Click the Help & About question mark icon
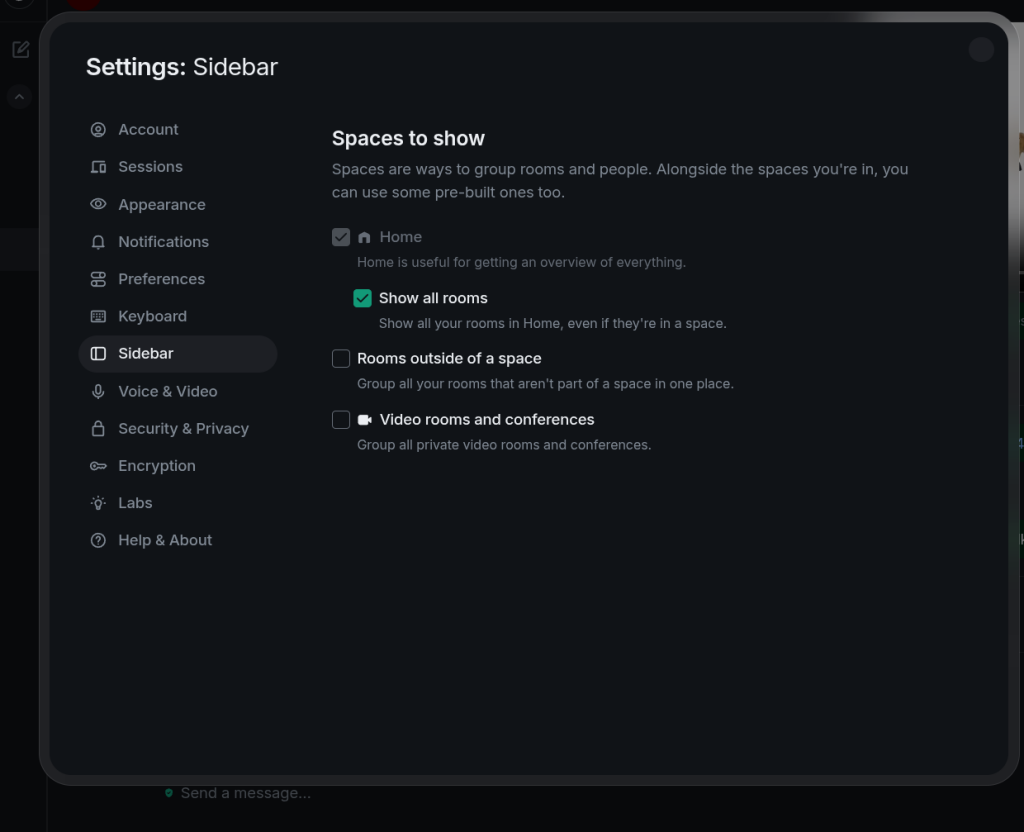Screen dimensions: 1024x832 pyautogui.click(x=98, y=540)
